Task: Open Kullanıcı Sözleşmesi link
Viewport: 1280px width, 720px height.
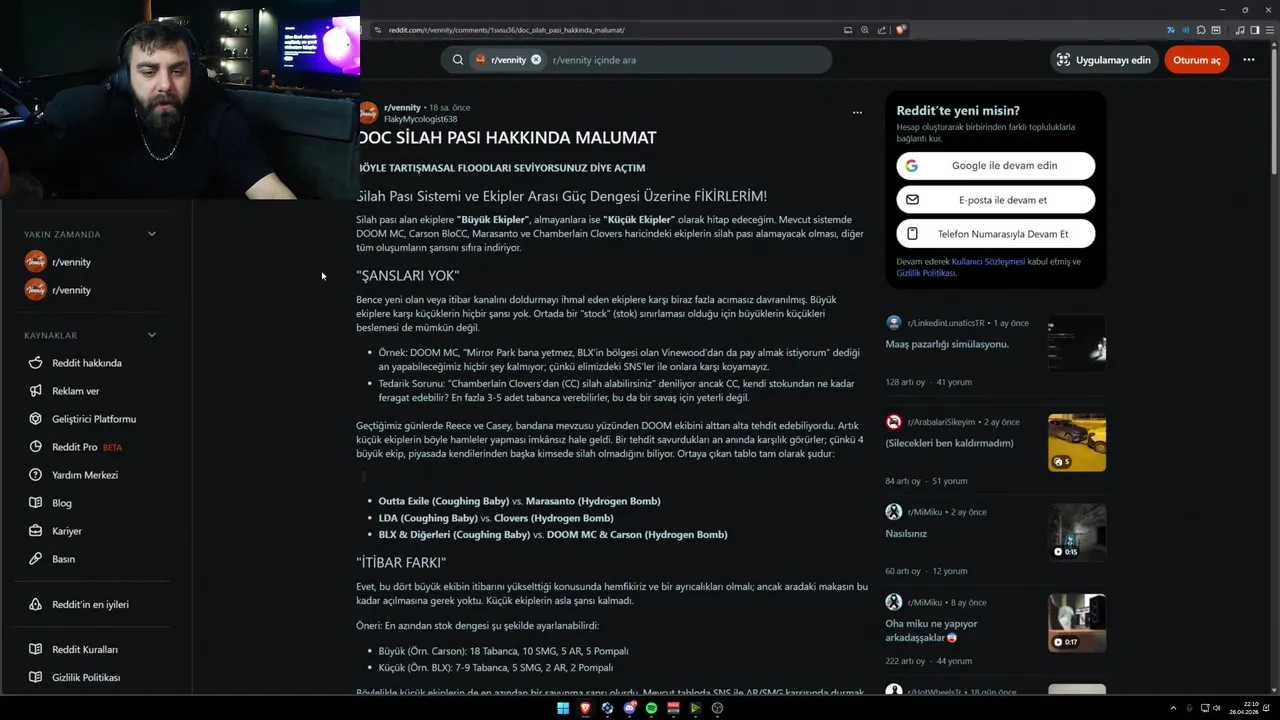Action: [988, 262]
